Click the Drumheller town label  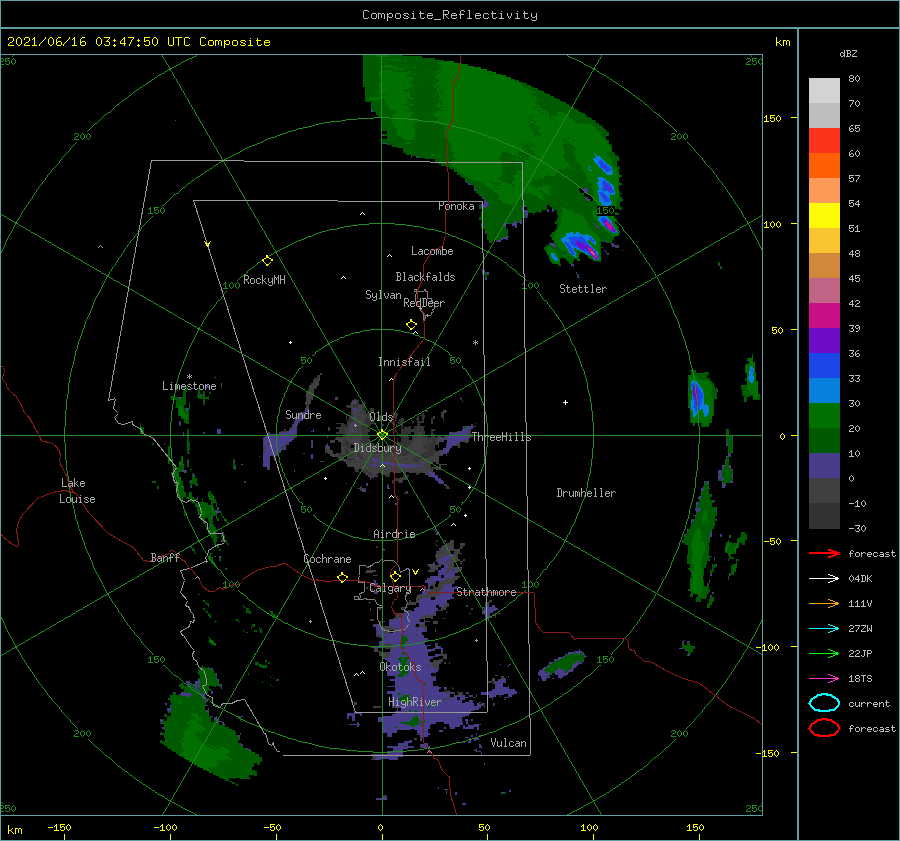[586, 493]
